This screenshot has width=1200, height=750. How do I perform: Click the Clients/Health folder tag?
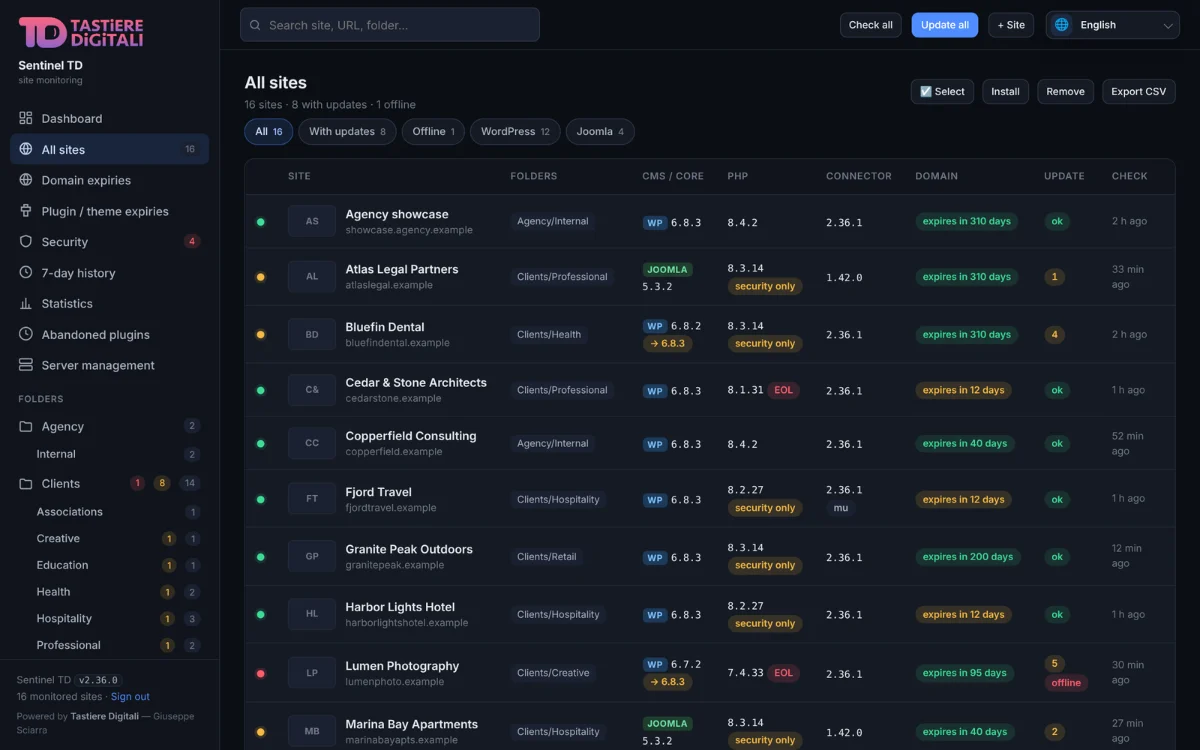coord(549,335)
